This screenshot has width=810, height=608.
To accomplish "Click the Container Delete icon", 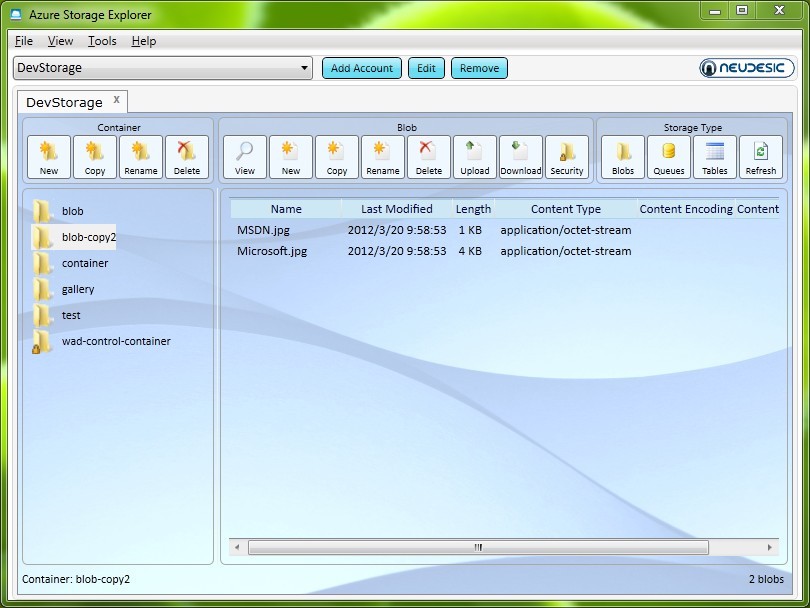I will click(x=187, y=157).
